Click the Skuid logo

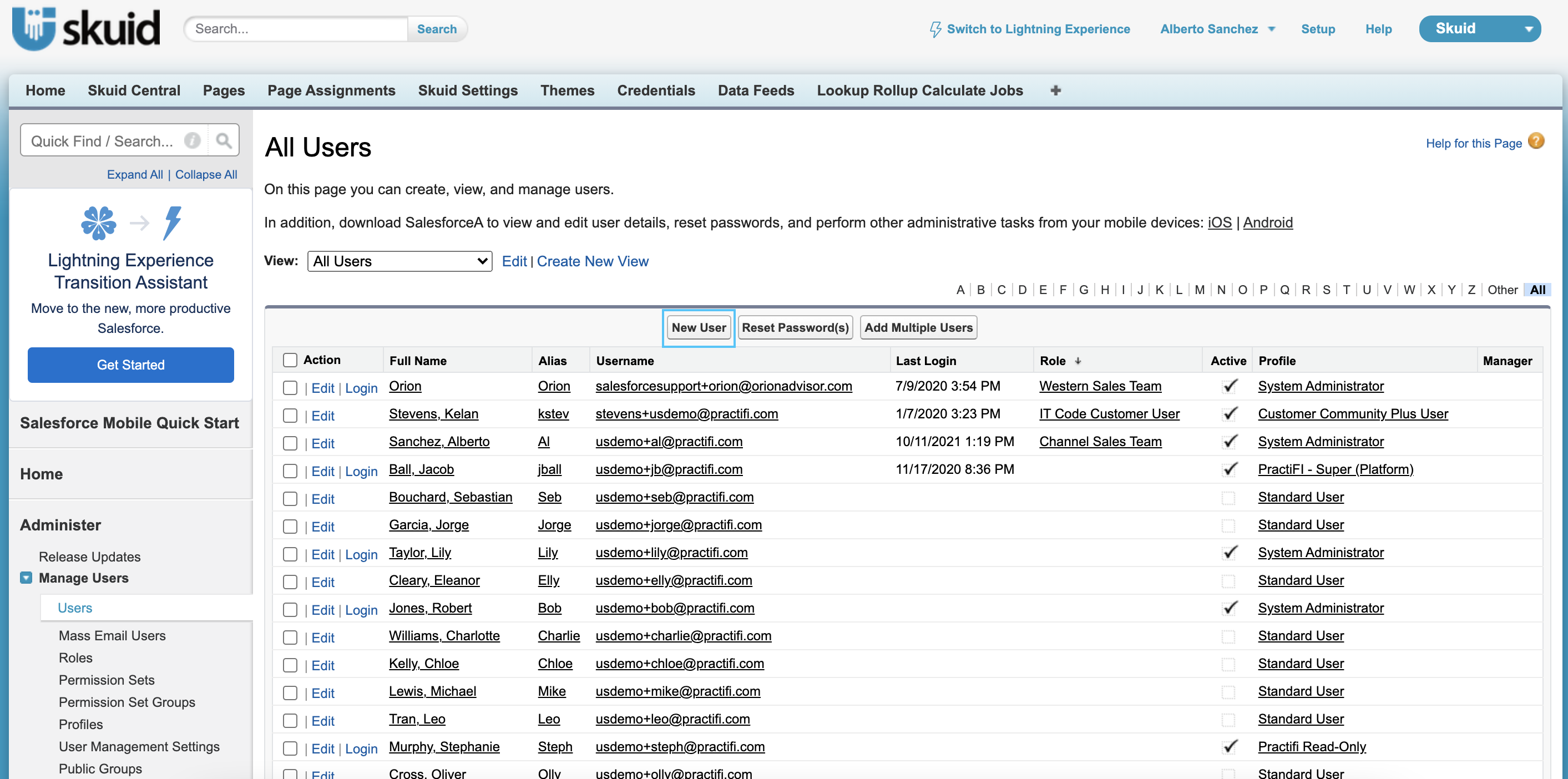pyautogui.click(x=86, y=29)
